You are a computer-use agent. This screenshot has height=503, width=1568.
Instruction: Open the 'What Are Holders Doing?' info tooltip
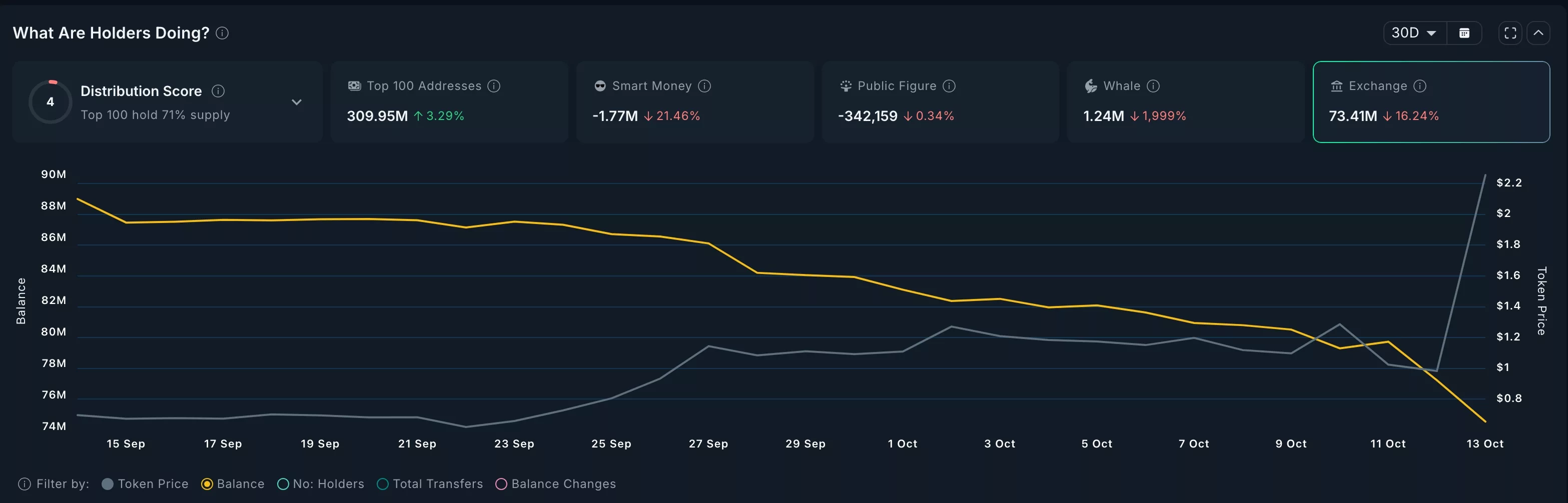(223, 33)
